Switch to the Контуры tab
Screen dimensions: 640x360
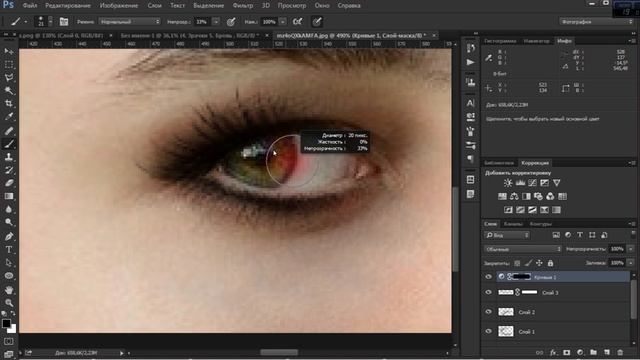540,224
